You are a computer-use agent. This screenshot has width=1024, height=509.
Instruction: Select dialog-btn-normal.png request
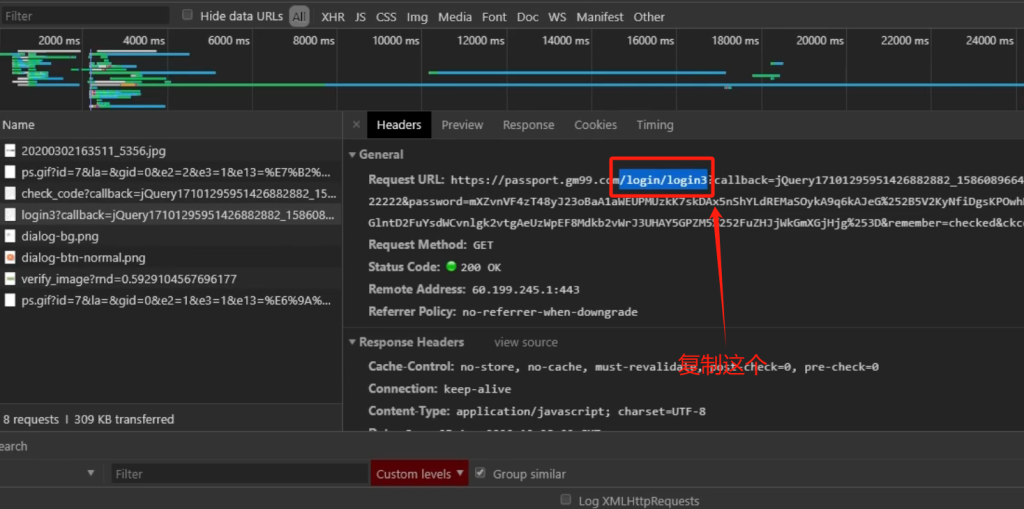point(171,257)
